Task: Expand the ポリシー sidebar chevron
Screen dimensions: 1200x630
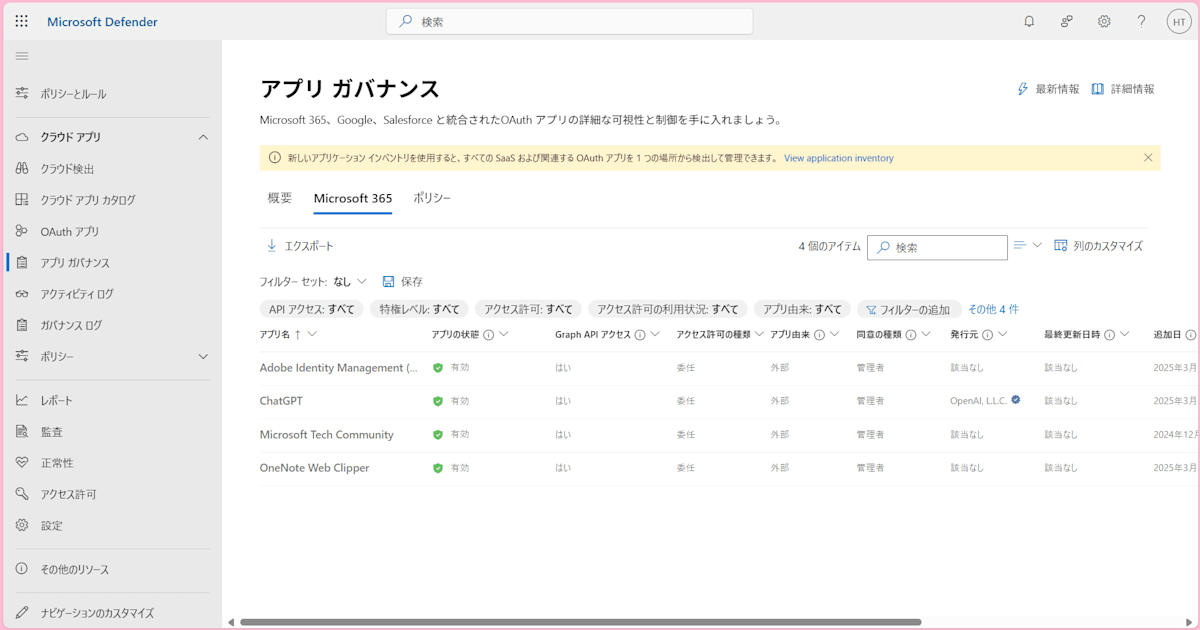Action: pyautogui.click(x=203, y=357)
